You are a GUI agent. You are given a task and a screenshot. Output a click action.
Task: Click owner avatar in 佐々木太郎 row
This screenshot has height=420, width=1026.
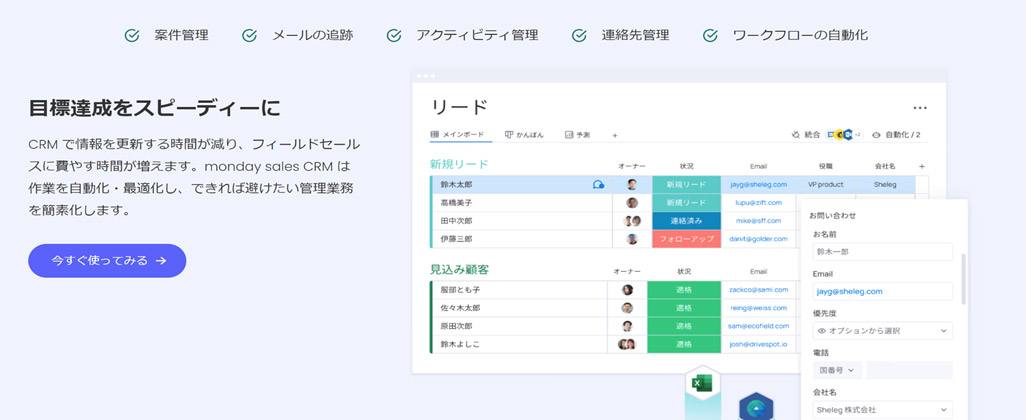coord(627,308)
